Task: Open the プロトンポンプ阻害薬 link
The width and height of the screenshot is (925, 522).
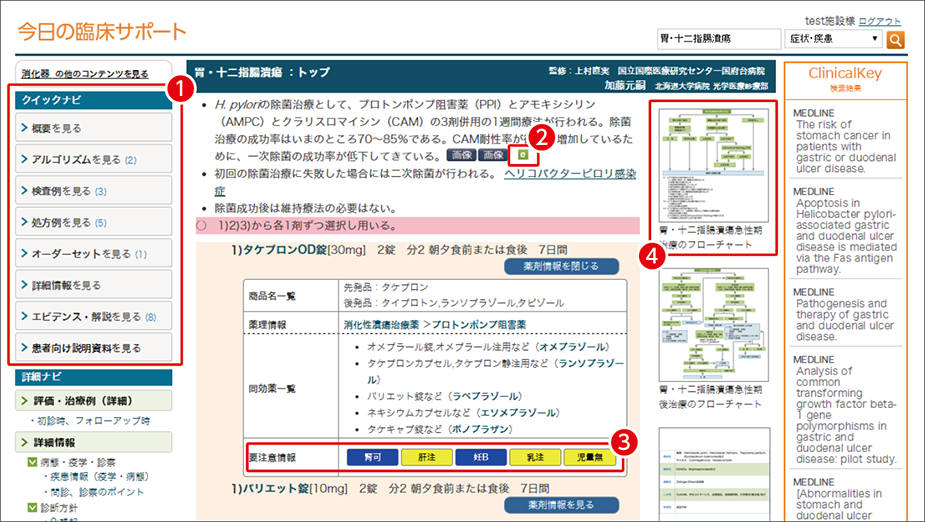Action: (x=479, y=324)
